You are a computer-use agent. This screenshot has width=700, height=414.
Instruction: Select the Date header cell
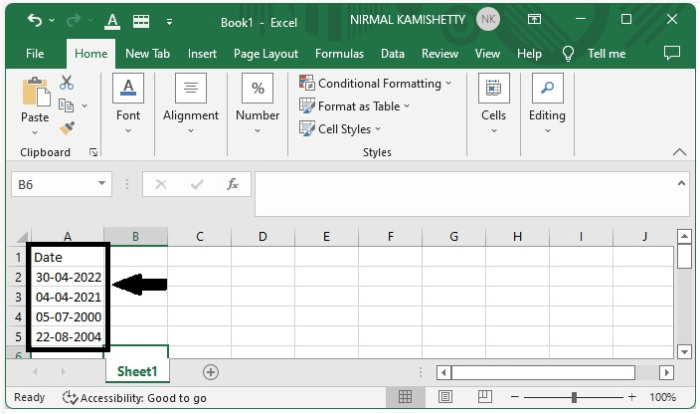(x=68, y=257)
